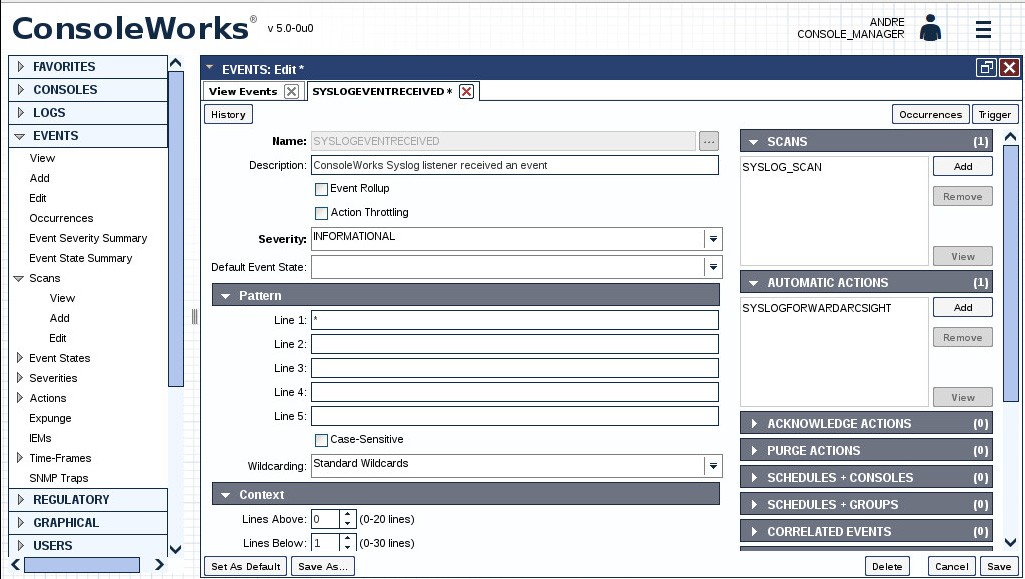Open the Severity dropdown
This screenshot has height=579, width=1025.
coord(713,239)
